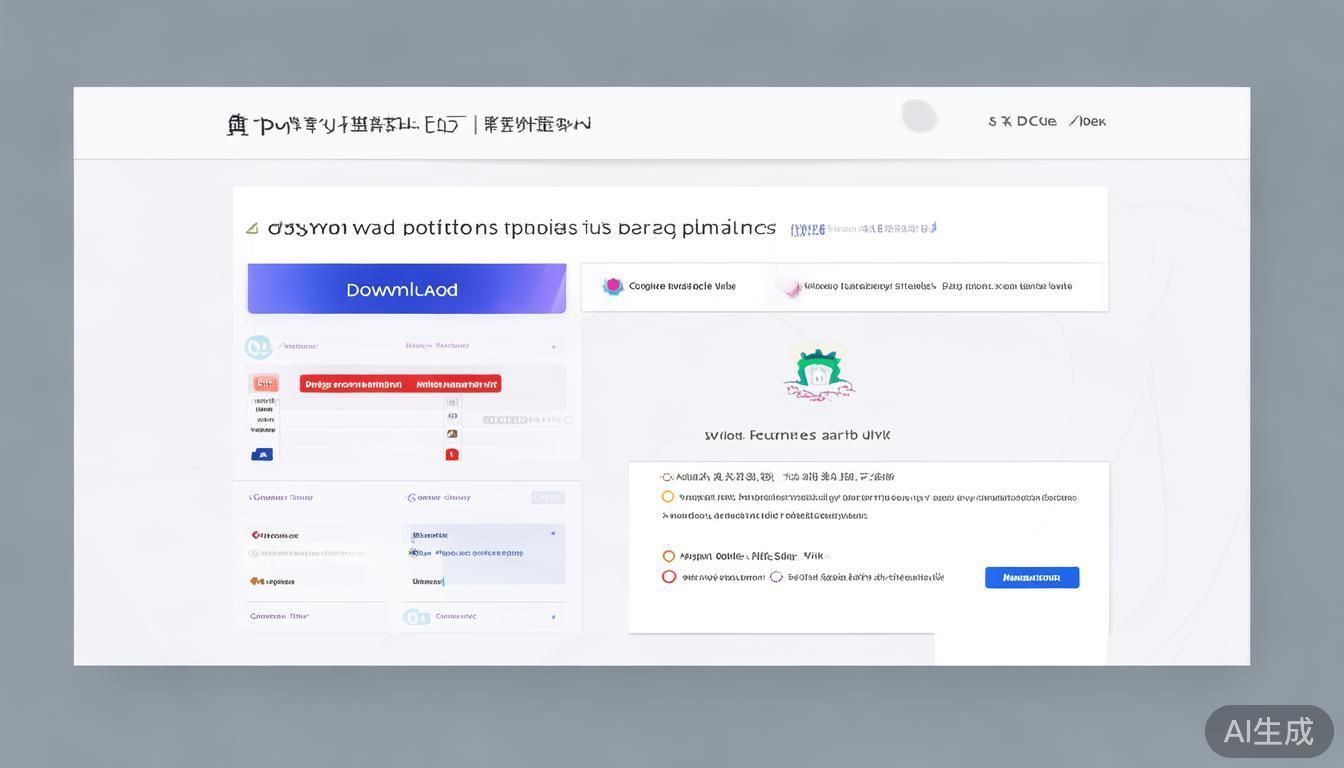1344x768 pixels.
Task: Click the red notification icon in the preview sidebar
Action: tap(452, 455)
